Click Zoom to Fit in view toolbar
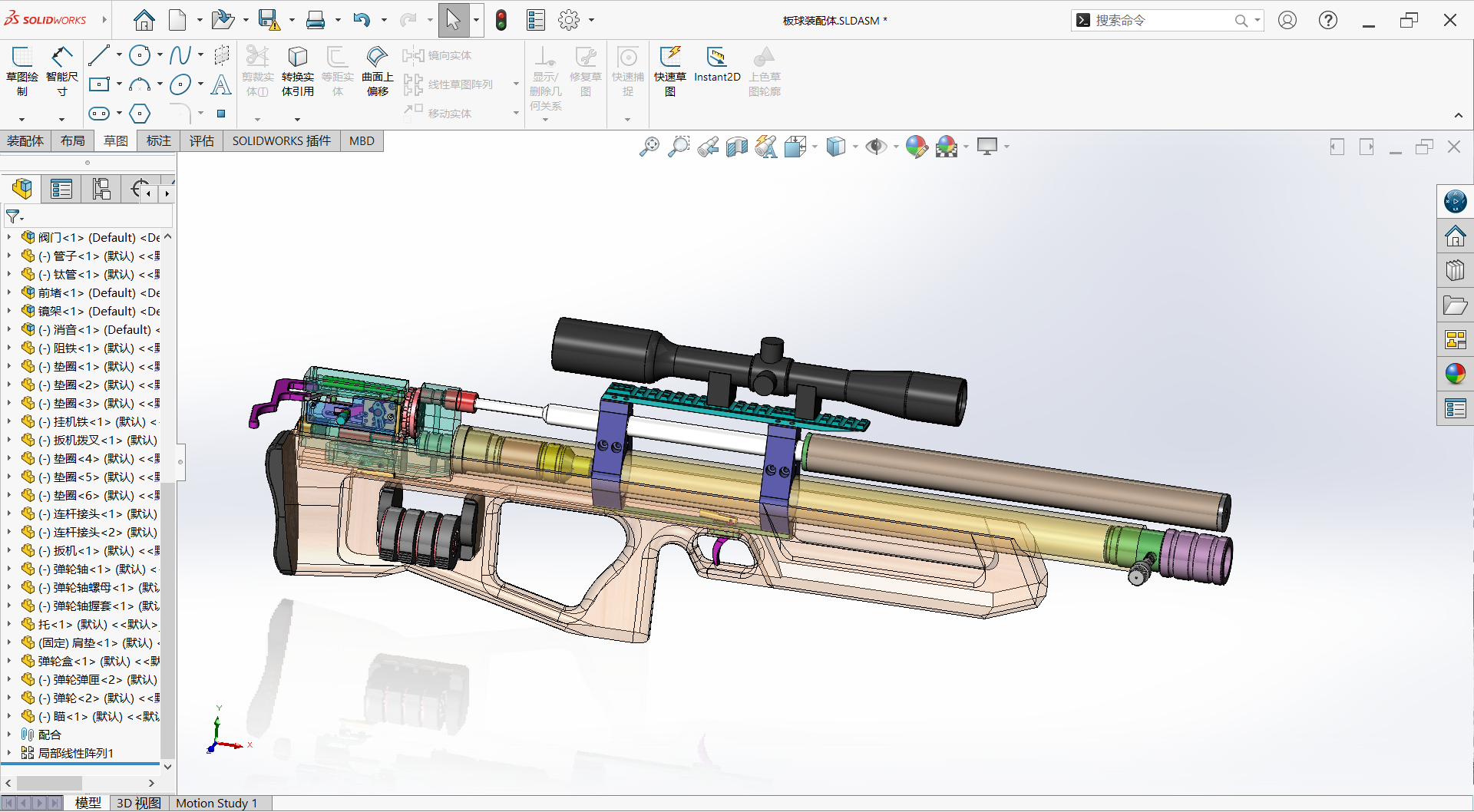 point(649,146)
